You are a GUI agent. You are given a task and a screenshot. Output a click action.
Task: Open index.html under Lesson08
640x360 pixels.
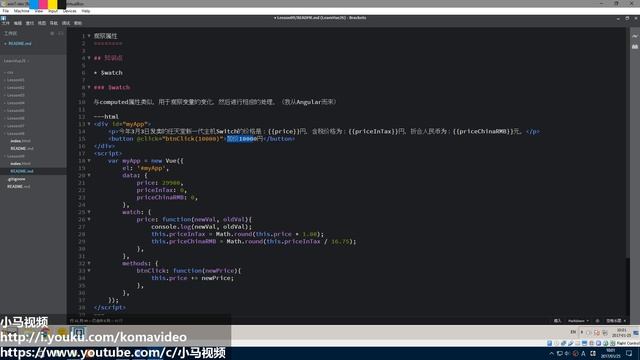click(20, 141)
